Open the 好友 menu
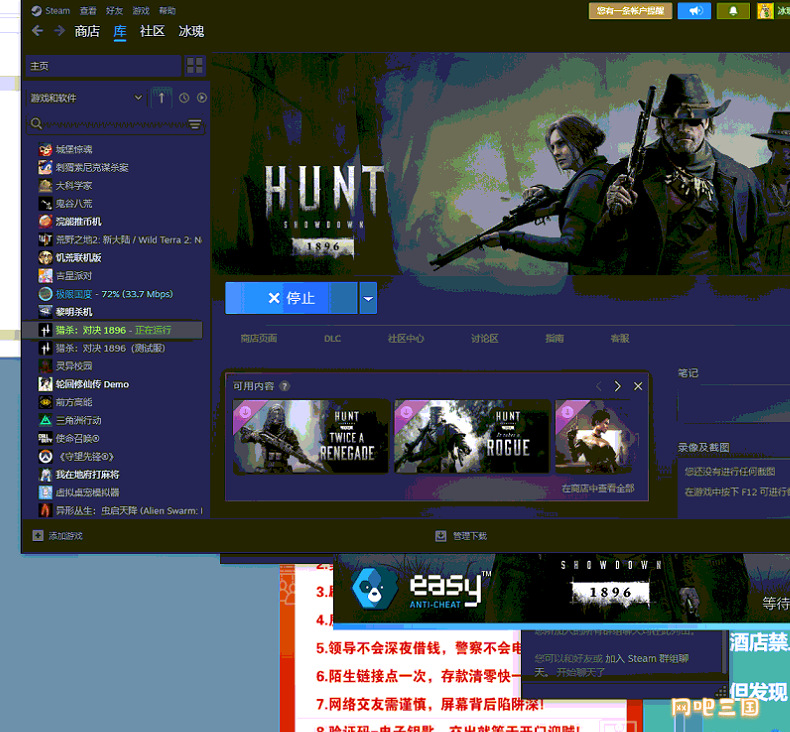The height and width of the screenshot is (732, 790). tap(114, 11)
